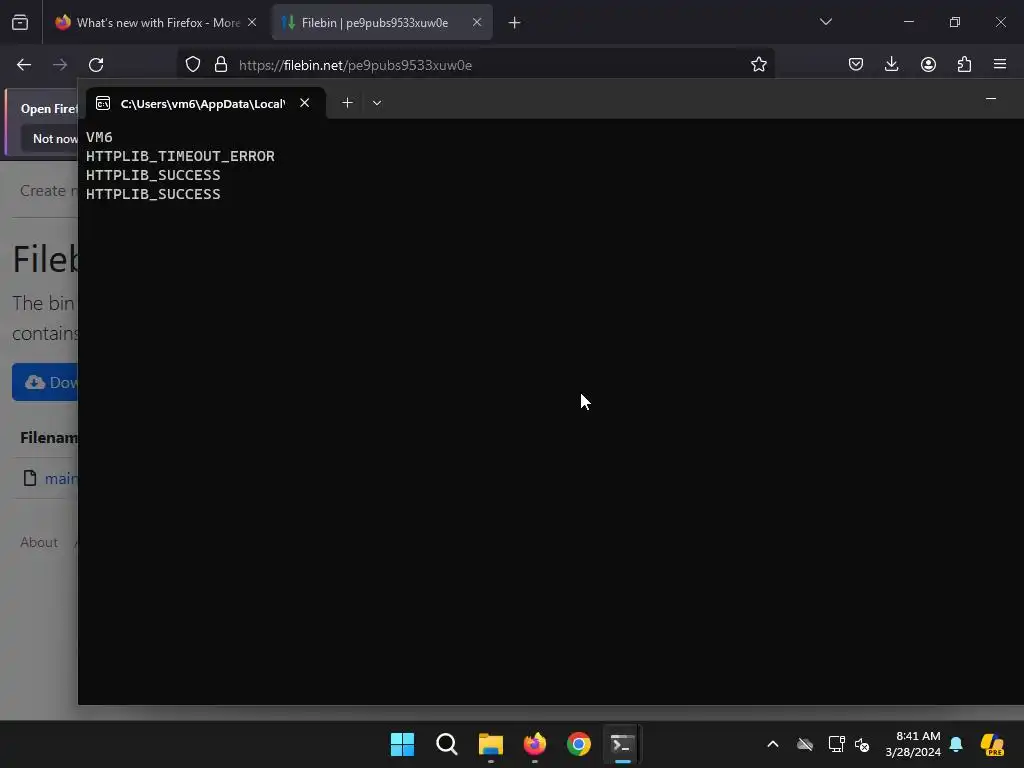Minimize the terminal window
Image resolution: width=1024 pixels, height=768 pixels.
991,99
